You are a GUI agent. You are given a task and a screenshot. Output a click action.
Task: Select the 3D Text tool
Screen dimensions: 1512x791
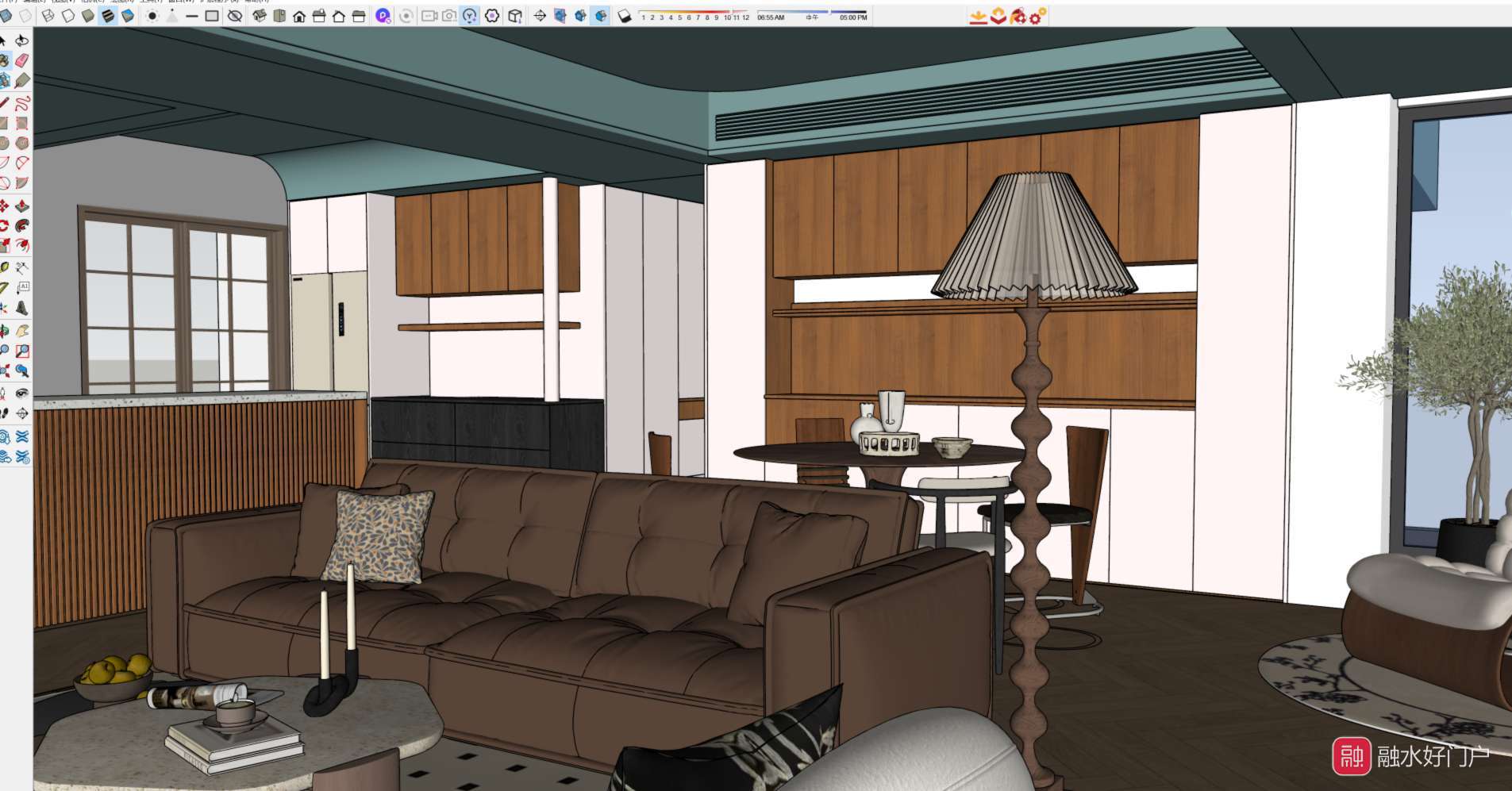pyautogui.click(x=22, y=309)
